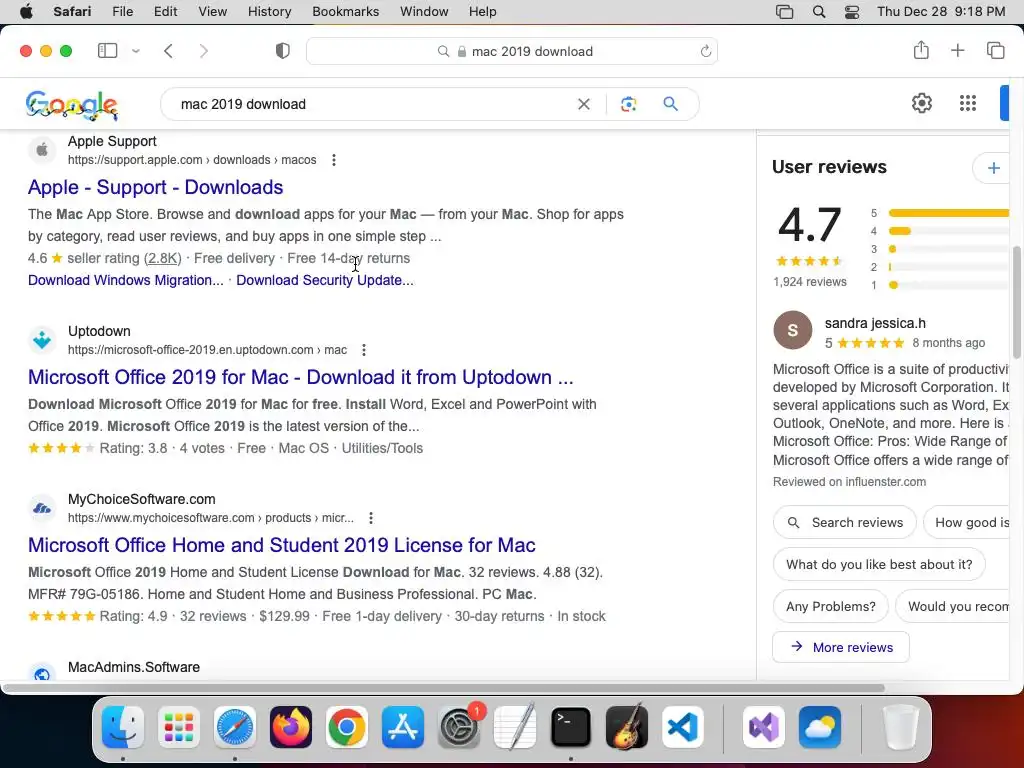
Task: Search by image with Google Lens
Action: 628,104
